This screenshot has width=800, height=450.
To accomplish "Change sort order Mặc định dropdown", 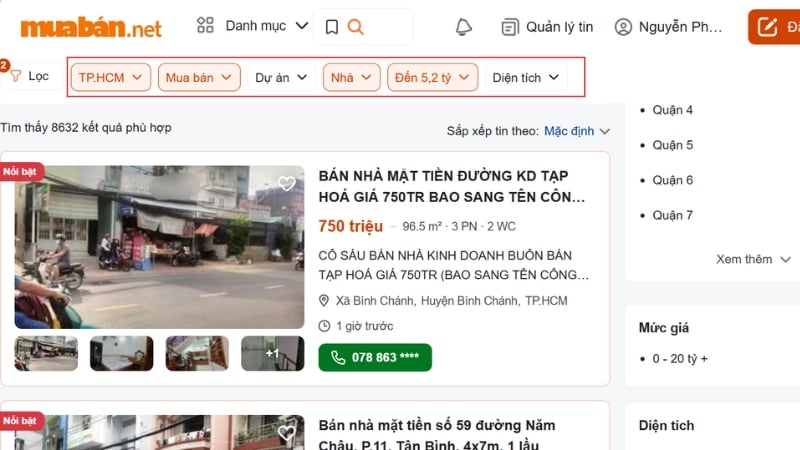I will tap(577, 131).
